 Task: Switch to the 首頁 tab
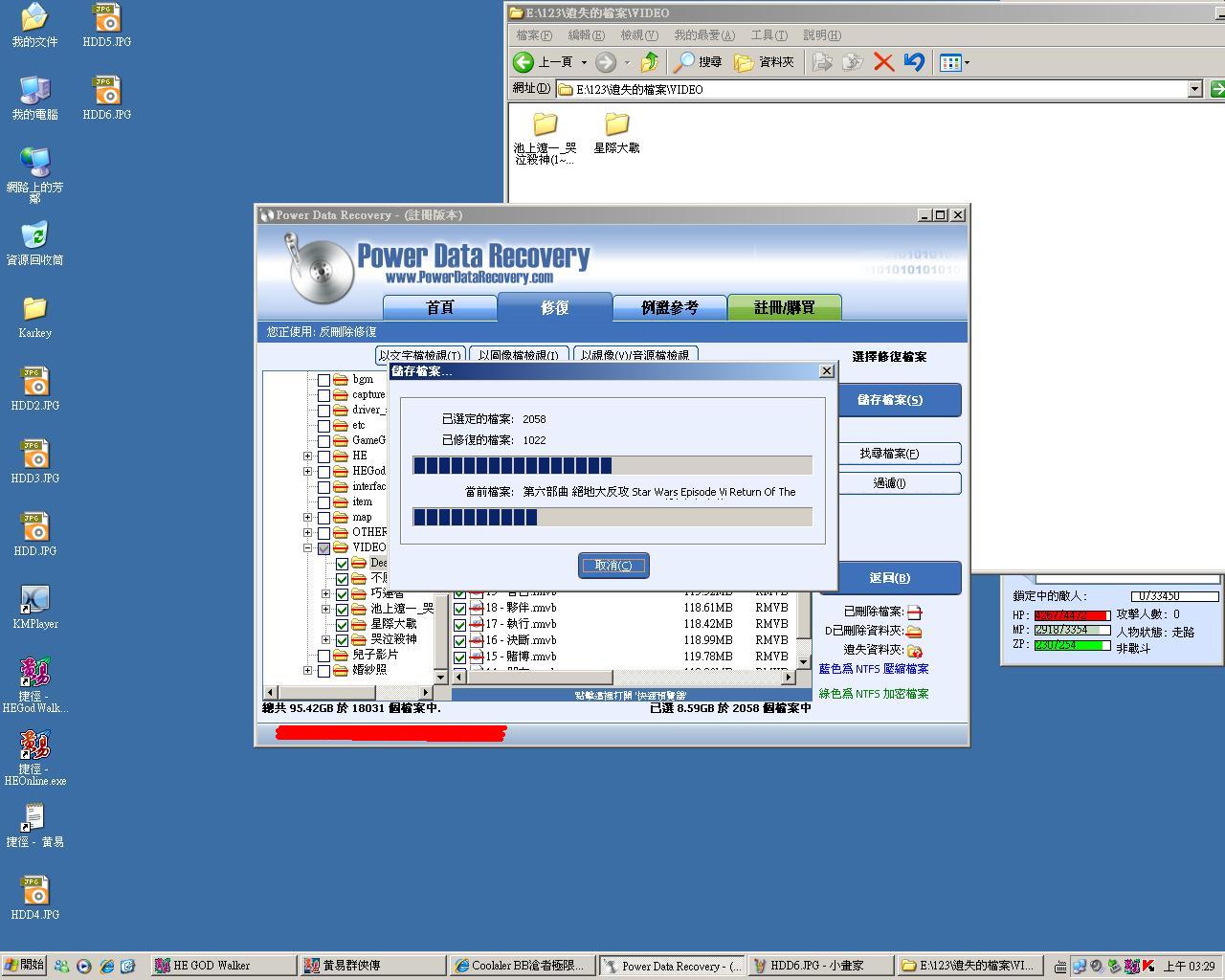pyautogui.click(x=440, y=308)
